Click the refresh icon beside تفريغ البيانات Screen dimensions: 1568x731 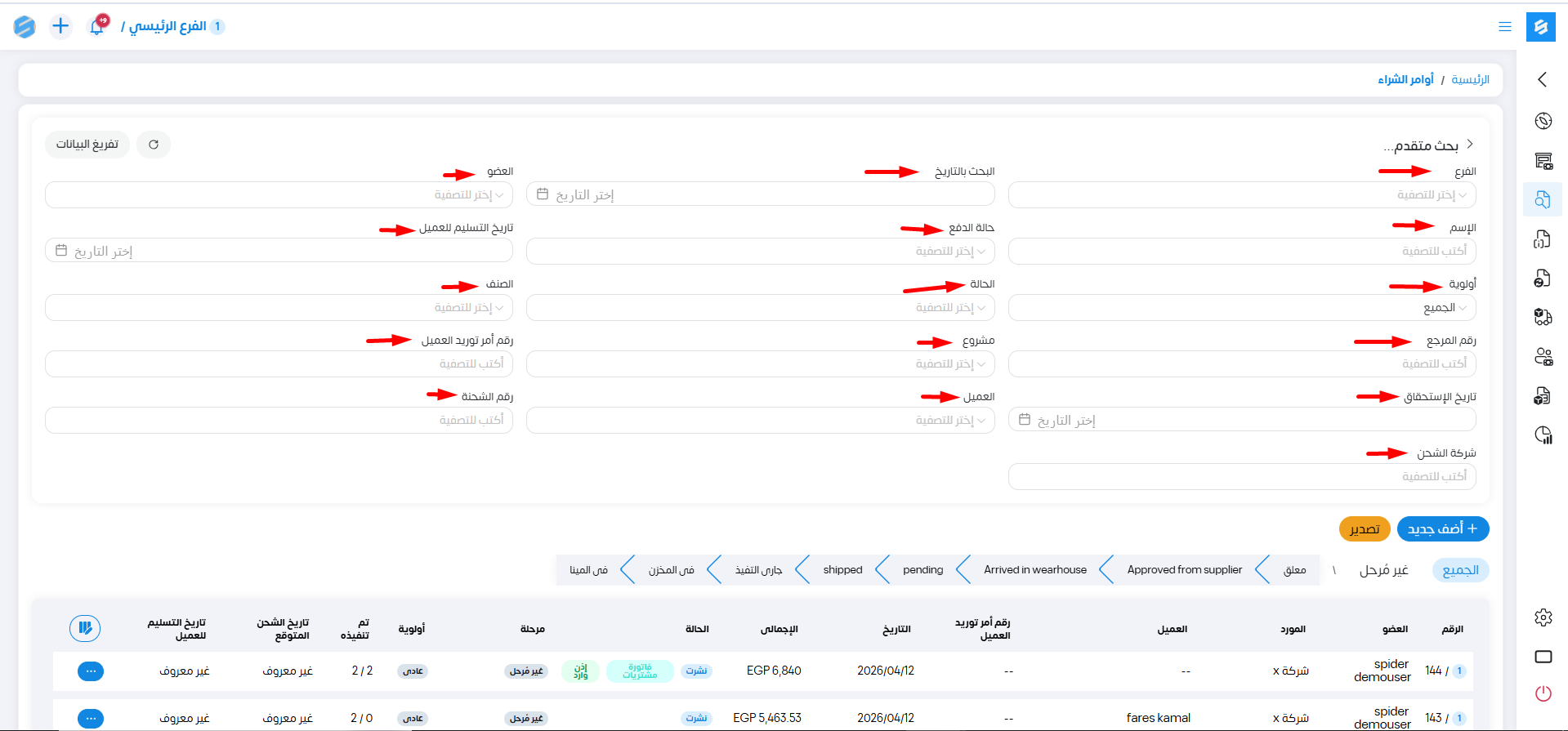[154, 145]
